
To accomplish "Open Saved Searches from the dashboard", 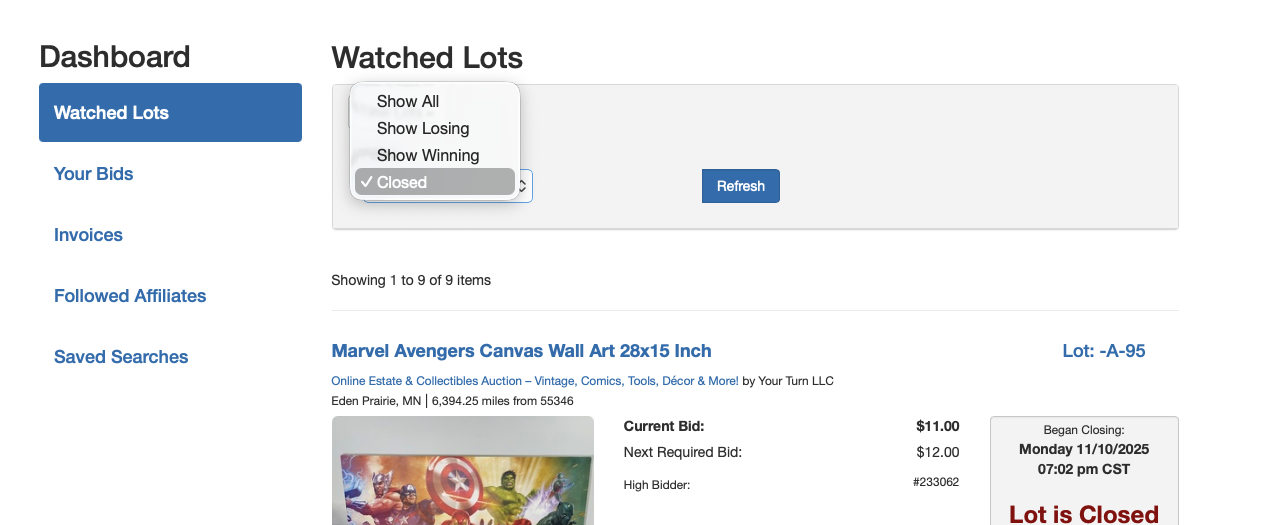I will point(121,357).
